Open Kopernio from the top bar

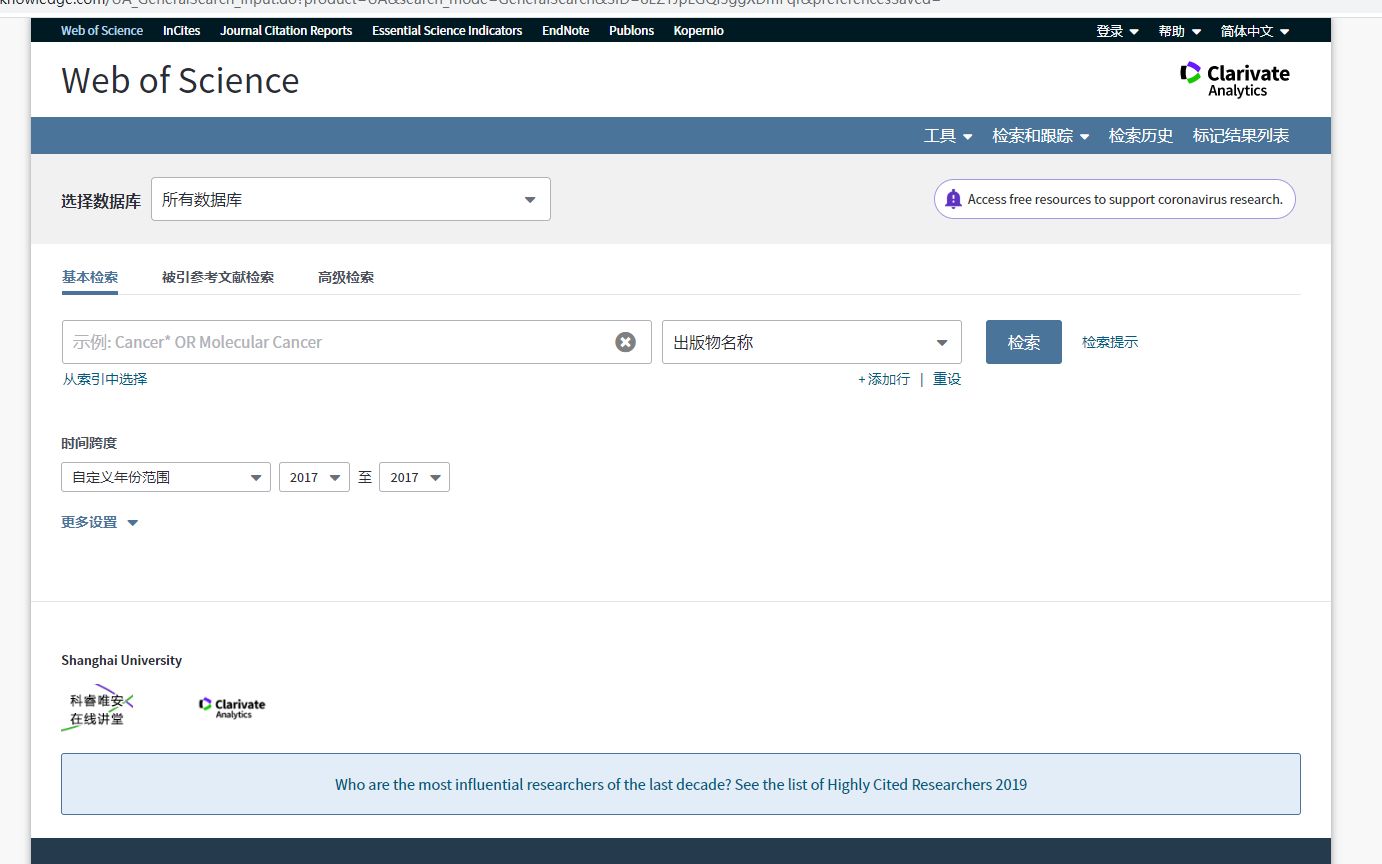click(x=699, y=31)
